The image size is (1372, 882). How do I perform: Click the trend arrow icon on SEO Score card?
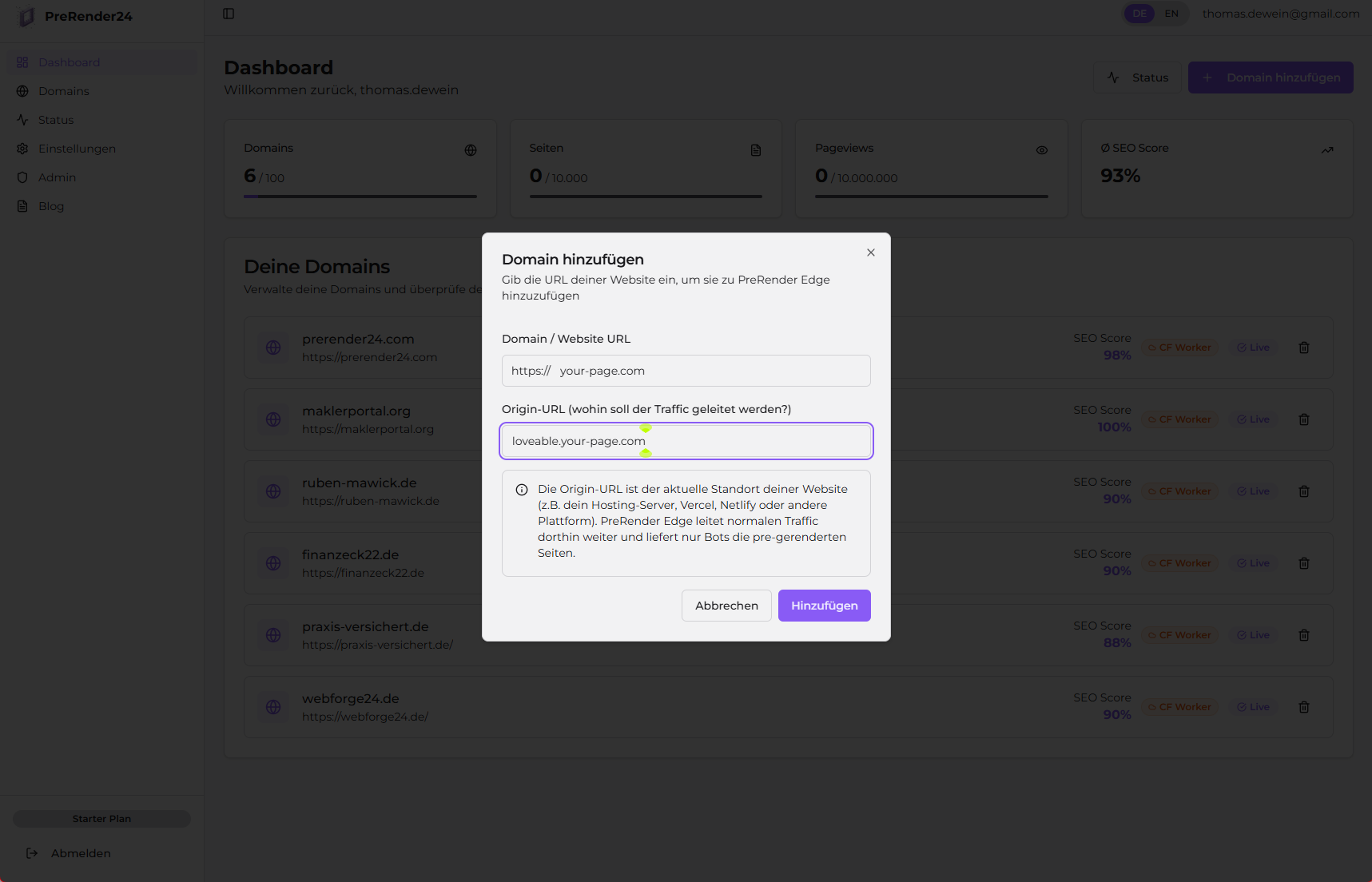click(x=1327, y=150)
